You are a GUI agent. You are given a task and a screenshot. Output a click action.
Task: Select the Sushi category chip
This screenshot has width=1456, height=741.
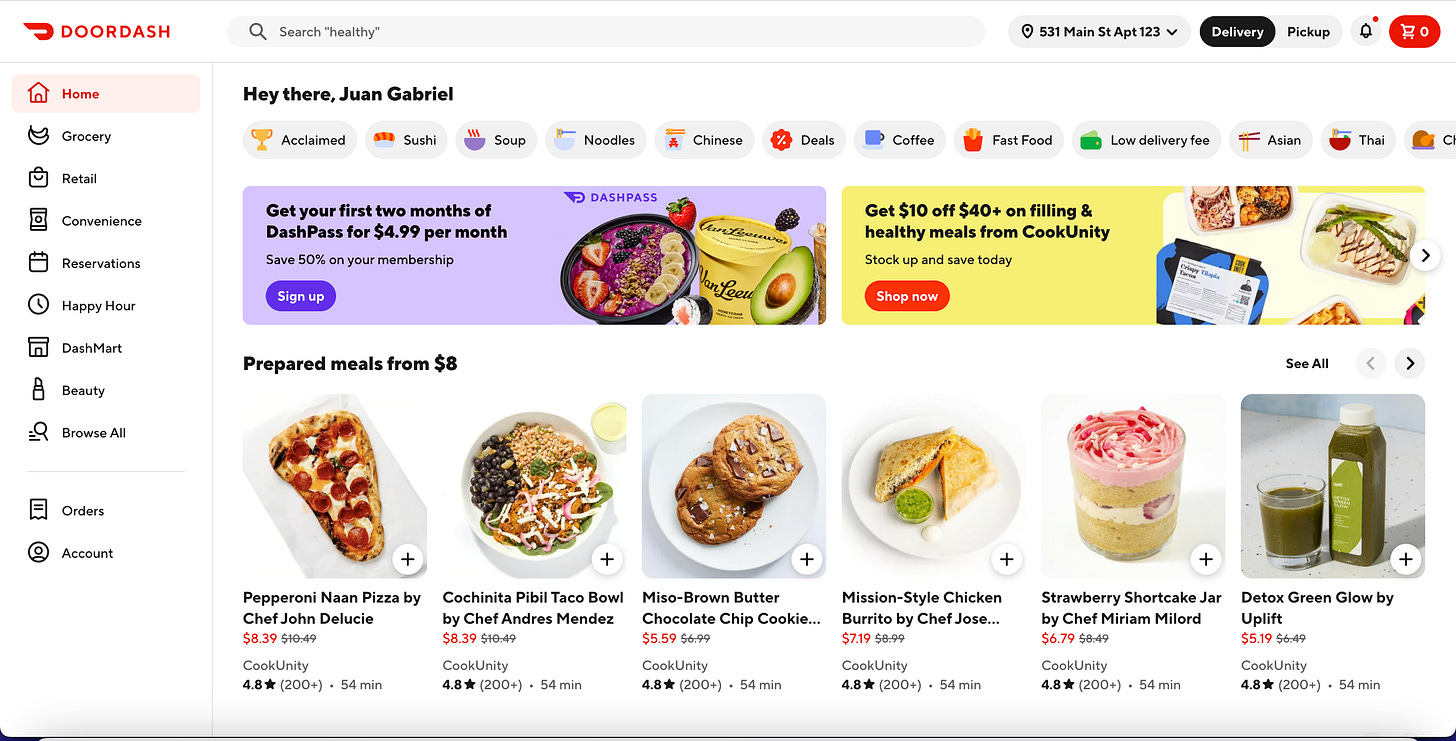pos(405,140)
